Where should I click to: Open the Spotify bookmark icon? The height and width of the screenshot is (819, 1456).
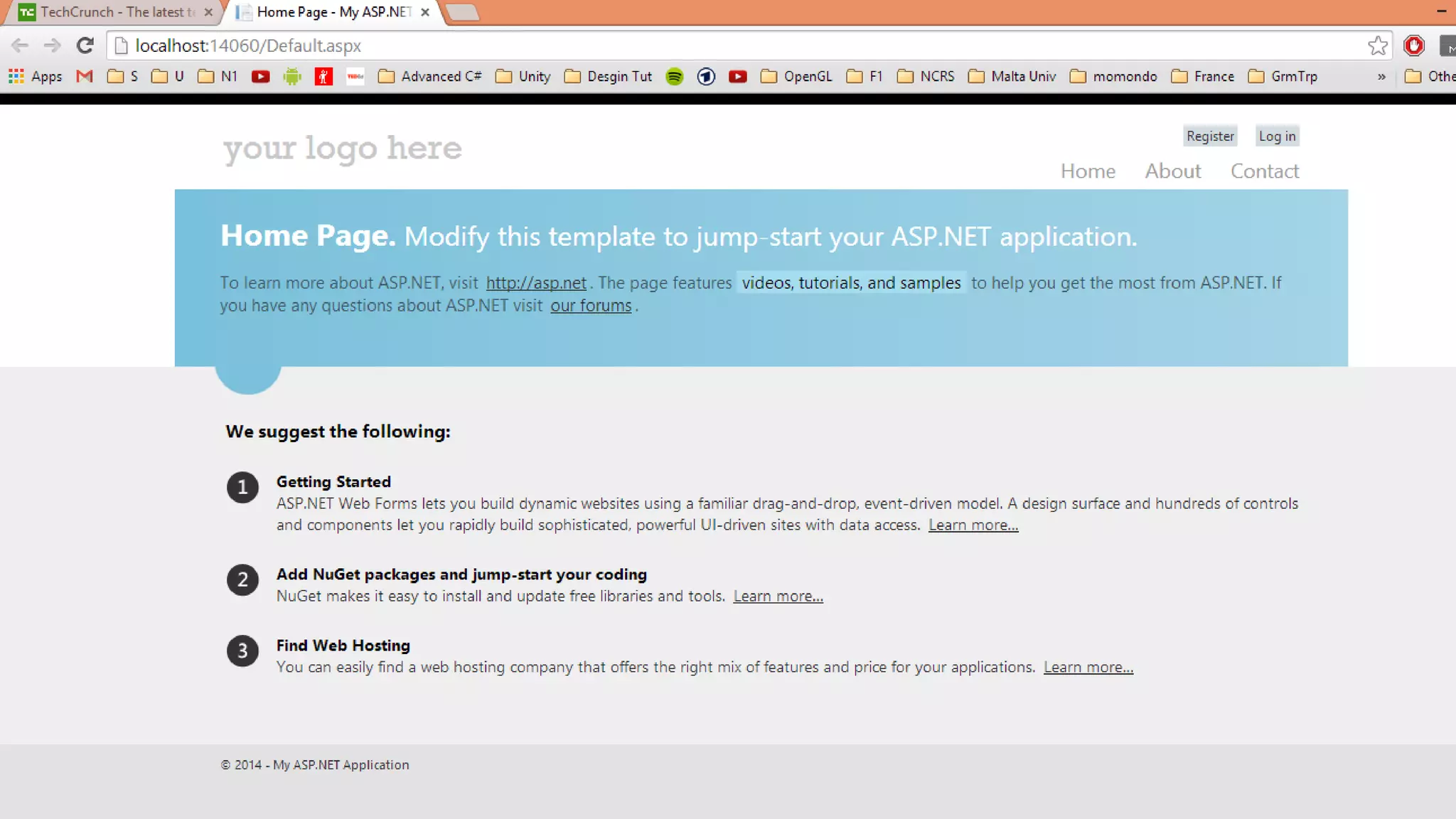coord(674,76)
